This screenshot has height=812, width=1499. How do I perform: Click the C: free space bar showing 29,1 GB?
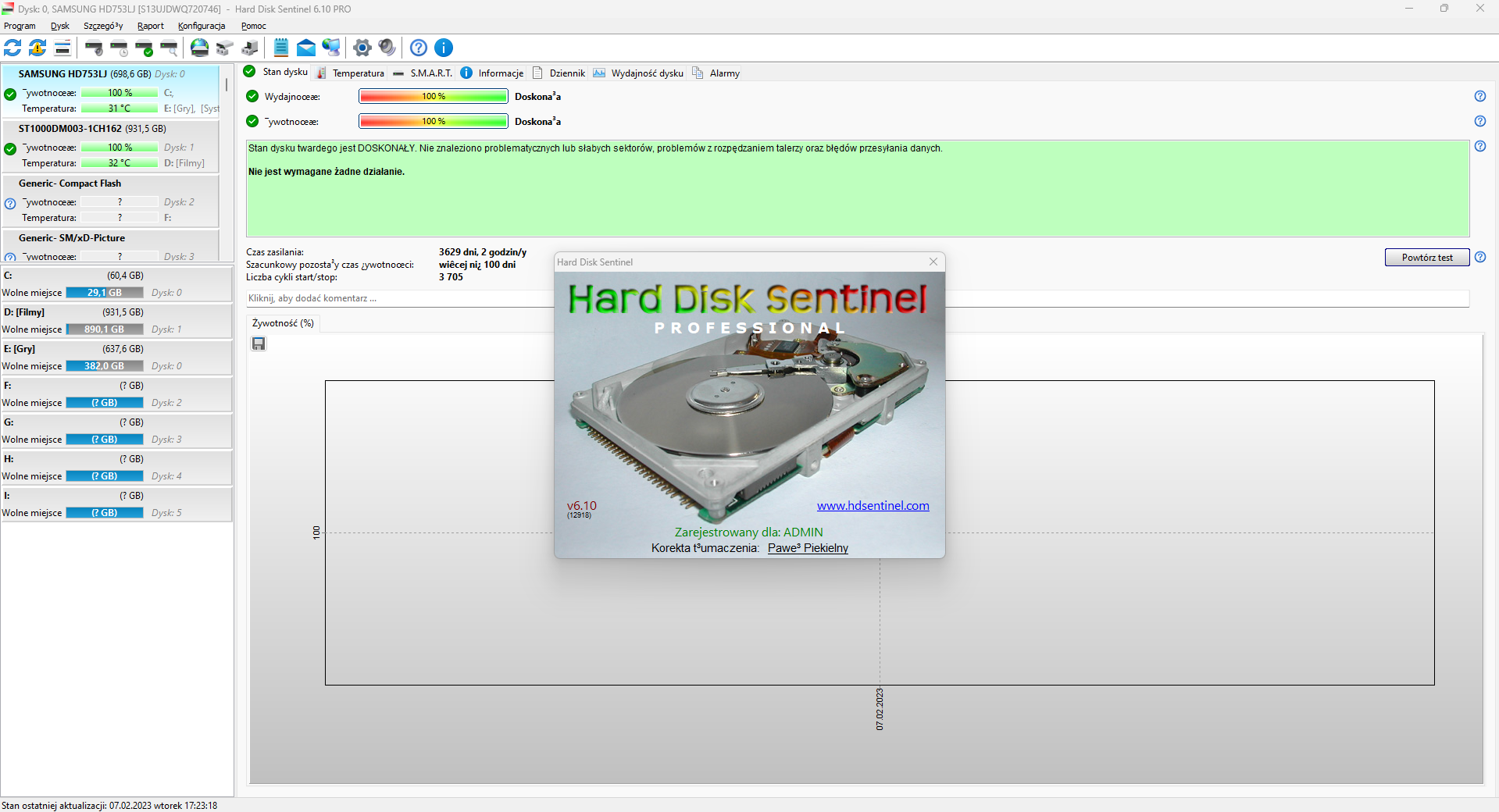(105, 293)
